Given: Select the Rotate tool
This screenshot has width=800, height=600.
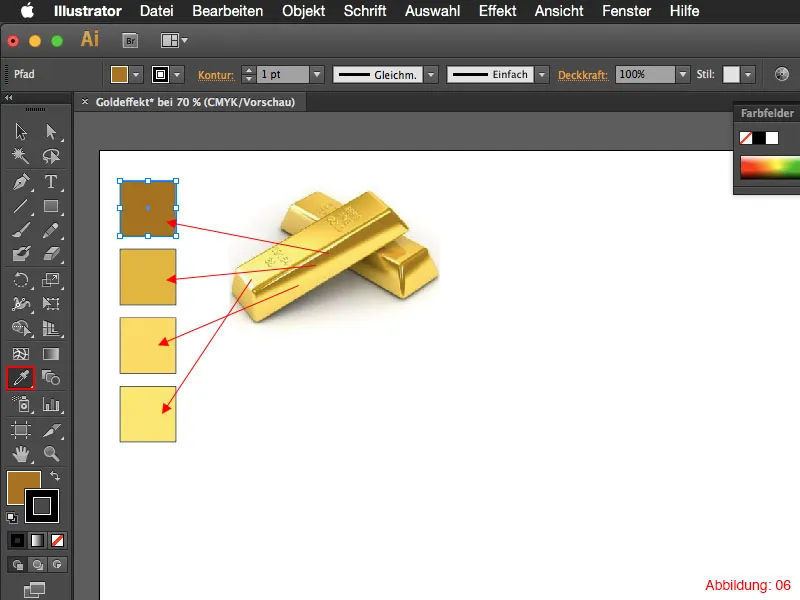Looking at the screenshot, I should 21,280.
